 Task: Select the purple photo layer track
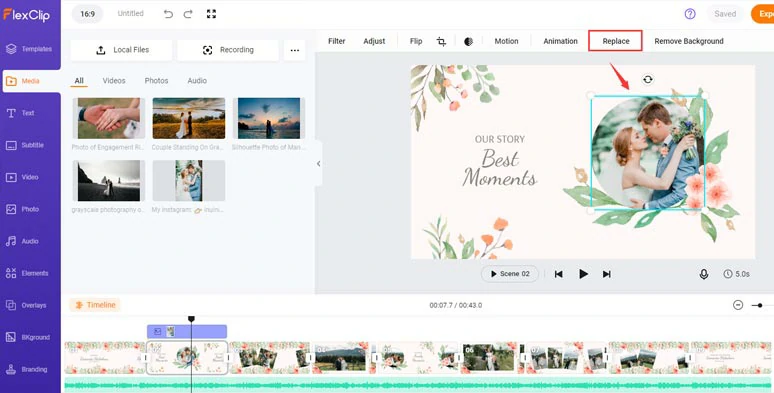click(x=187, y=332)
